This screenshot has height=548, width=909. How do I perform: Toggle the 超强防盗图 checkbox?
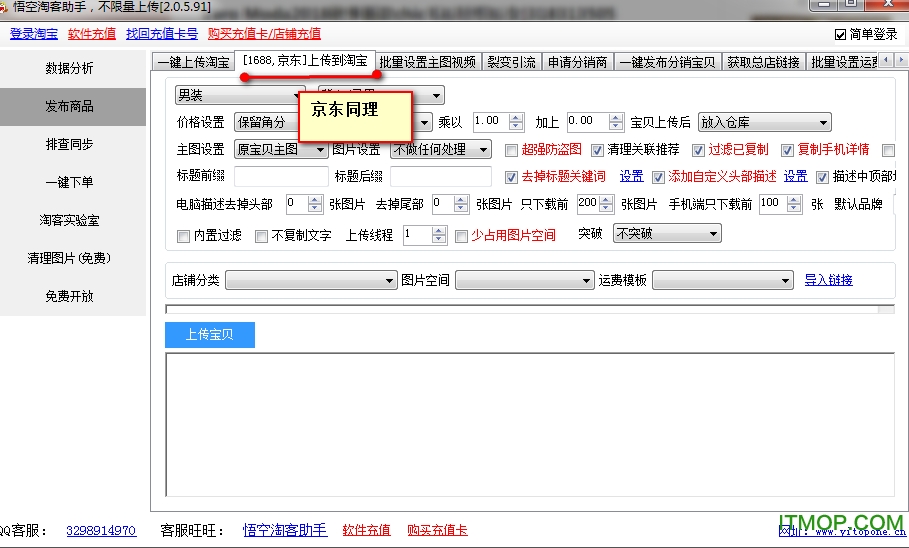tap(512, 150)
